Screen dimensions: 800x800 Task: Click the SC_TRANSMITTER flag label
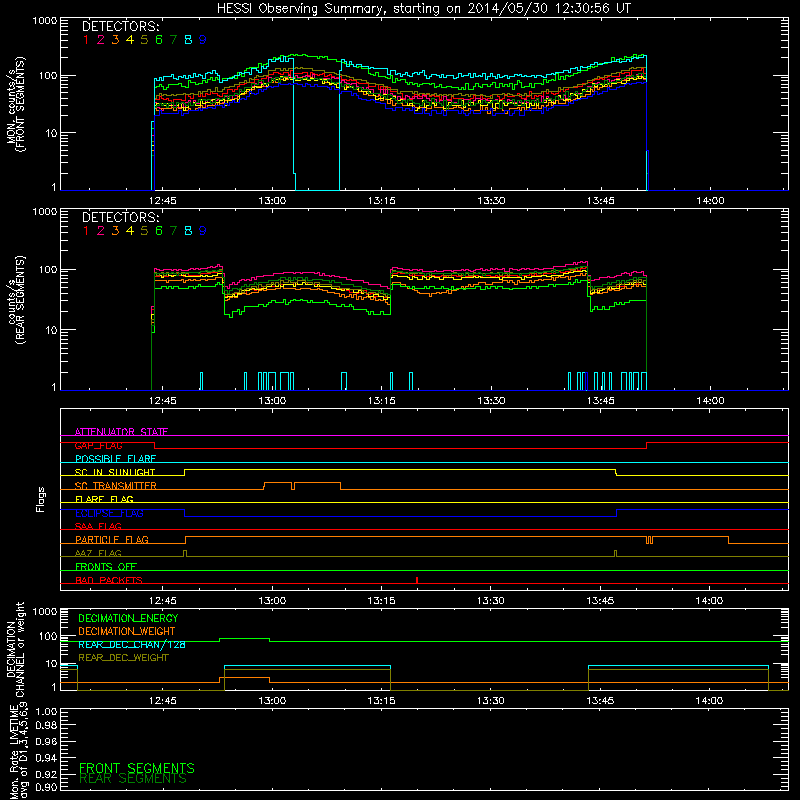tap(116, 486)
